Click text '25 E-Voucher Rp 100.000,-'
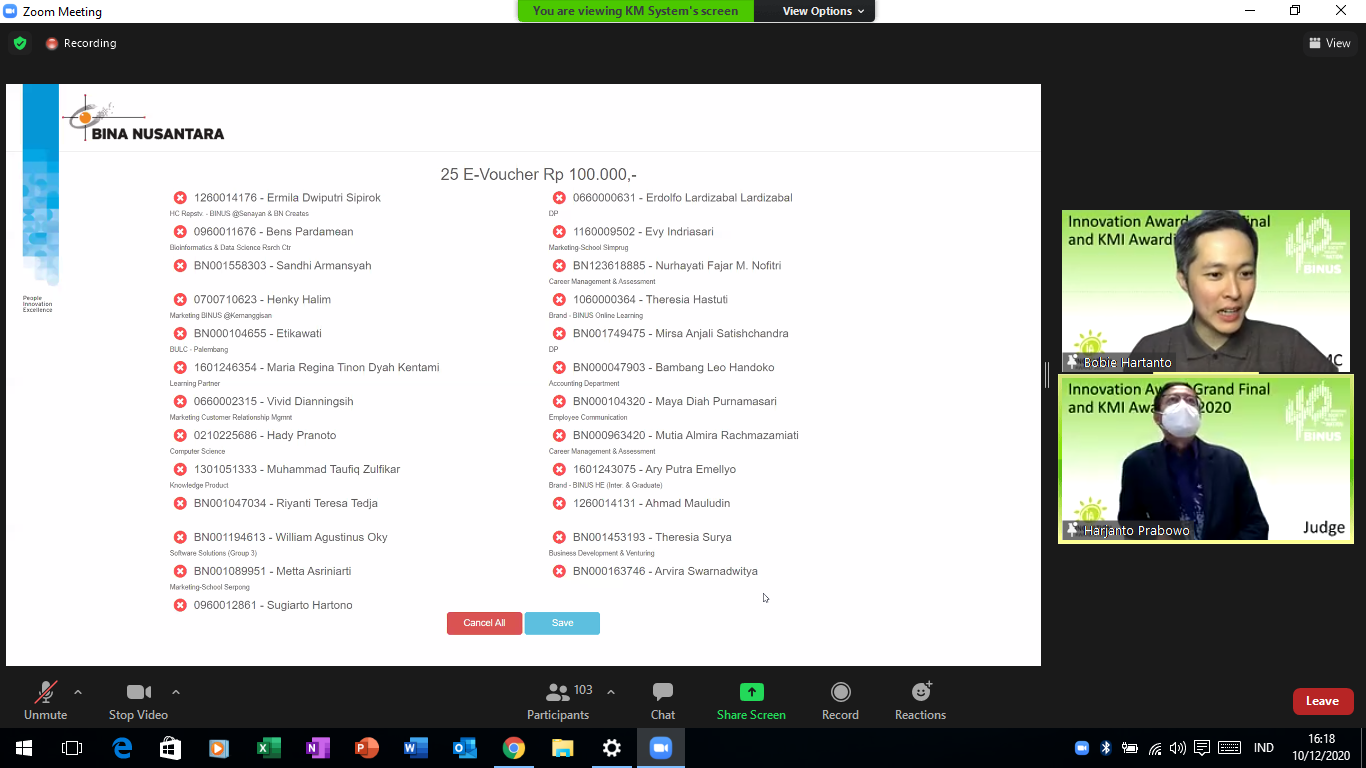 [538, 174]
